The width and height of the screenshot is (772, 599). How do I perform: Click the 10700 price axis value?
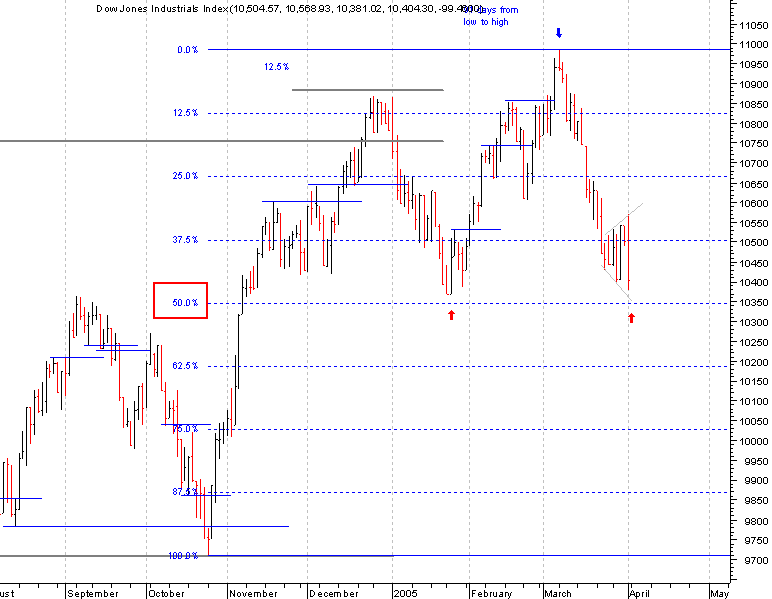pyautogui.click(x=753, y=163)
